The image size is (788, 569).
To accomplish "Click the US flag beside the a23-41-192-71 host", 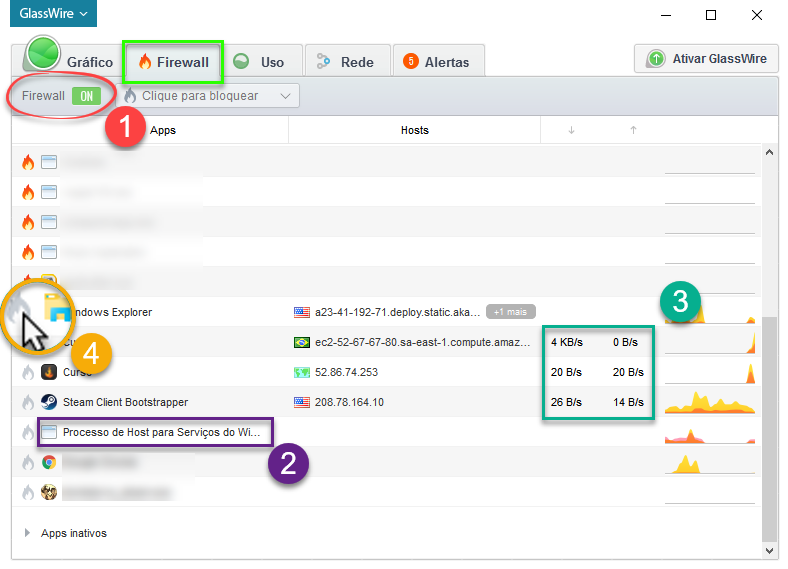I will tap(302, 312).
